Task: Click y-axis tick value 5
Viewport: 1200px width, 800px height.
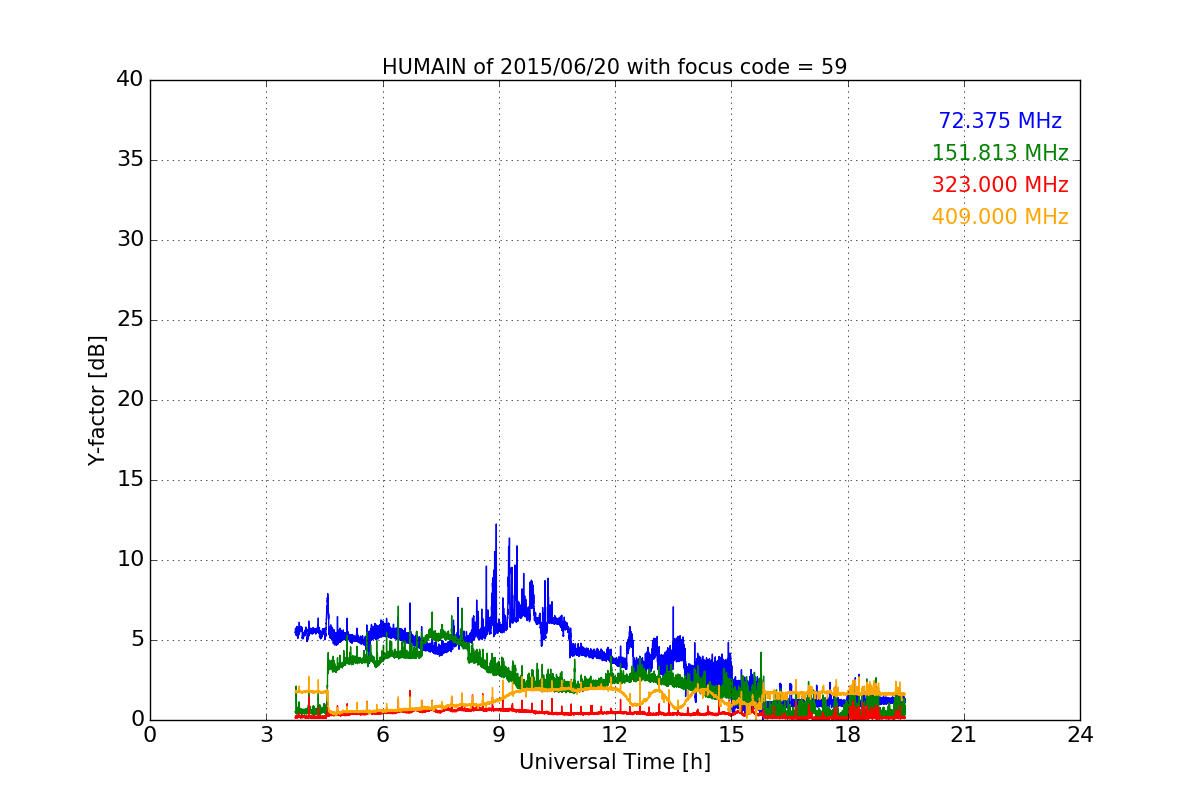Action: tap(136, 640)
